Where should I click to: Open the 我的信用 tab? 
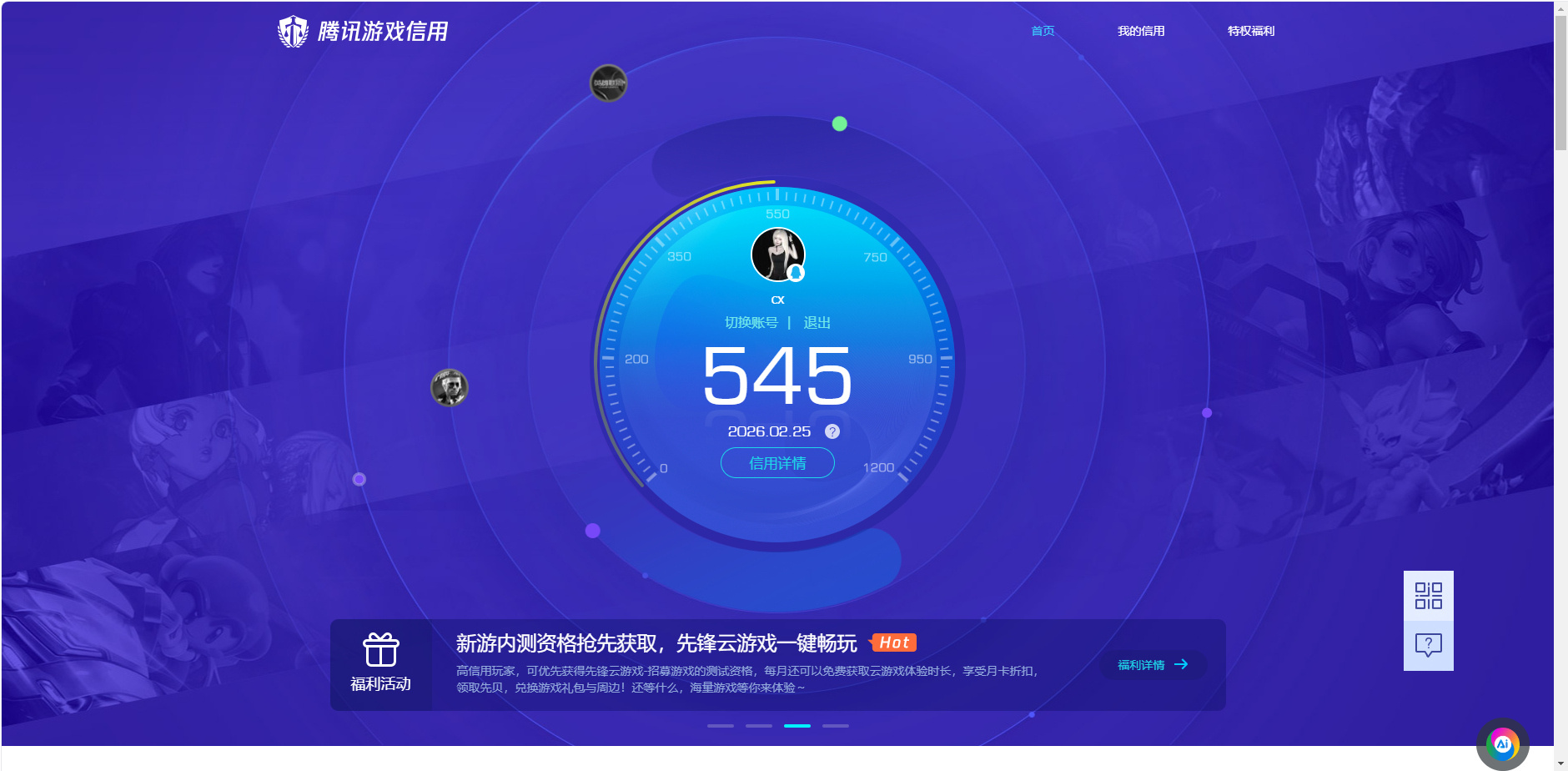pos(1142,30)
